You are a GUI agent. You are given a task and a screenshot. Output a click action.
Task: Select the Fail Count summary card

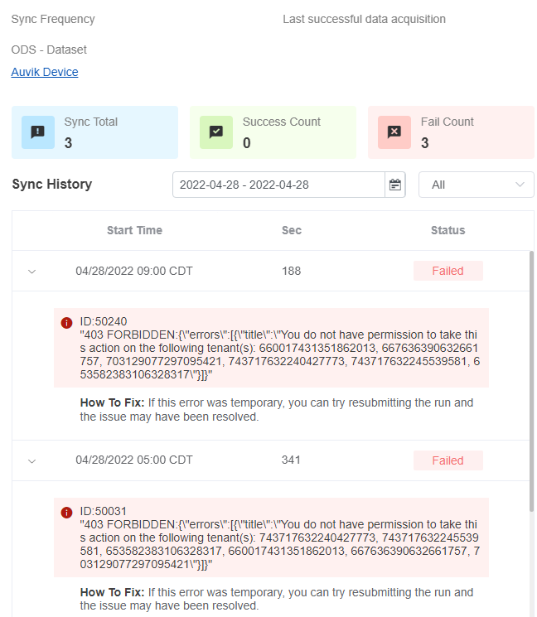pos(451,132)
